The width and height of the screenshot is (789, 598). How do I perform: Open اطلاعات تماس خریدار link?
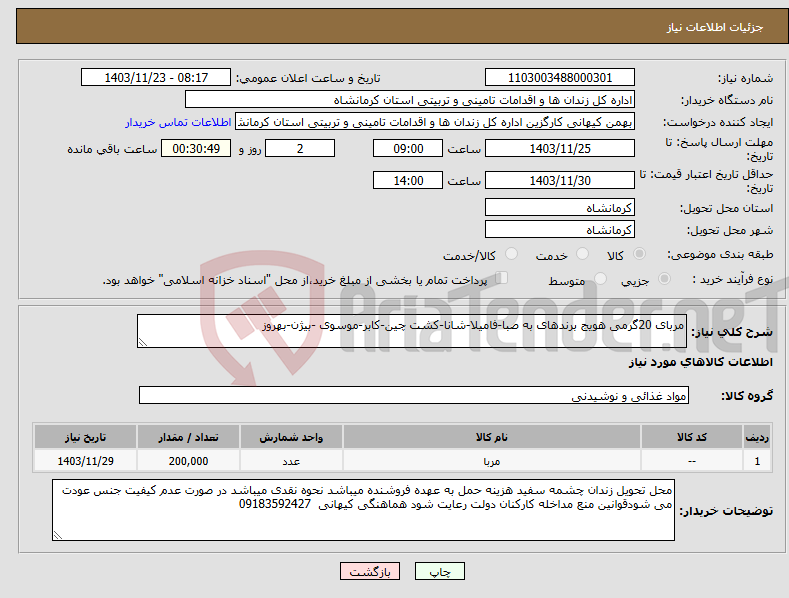tap(178, 122)
